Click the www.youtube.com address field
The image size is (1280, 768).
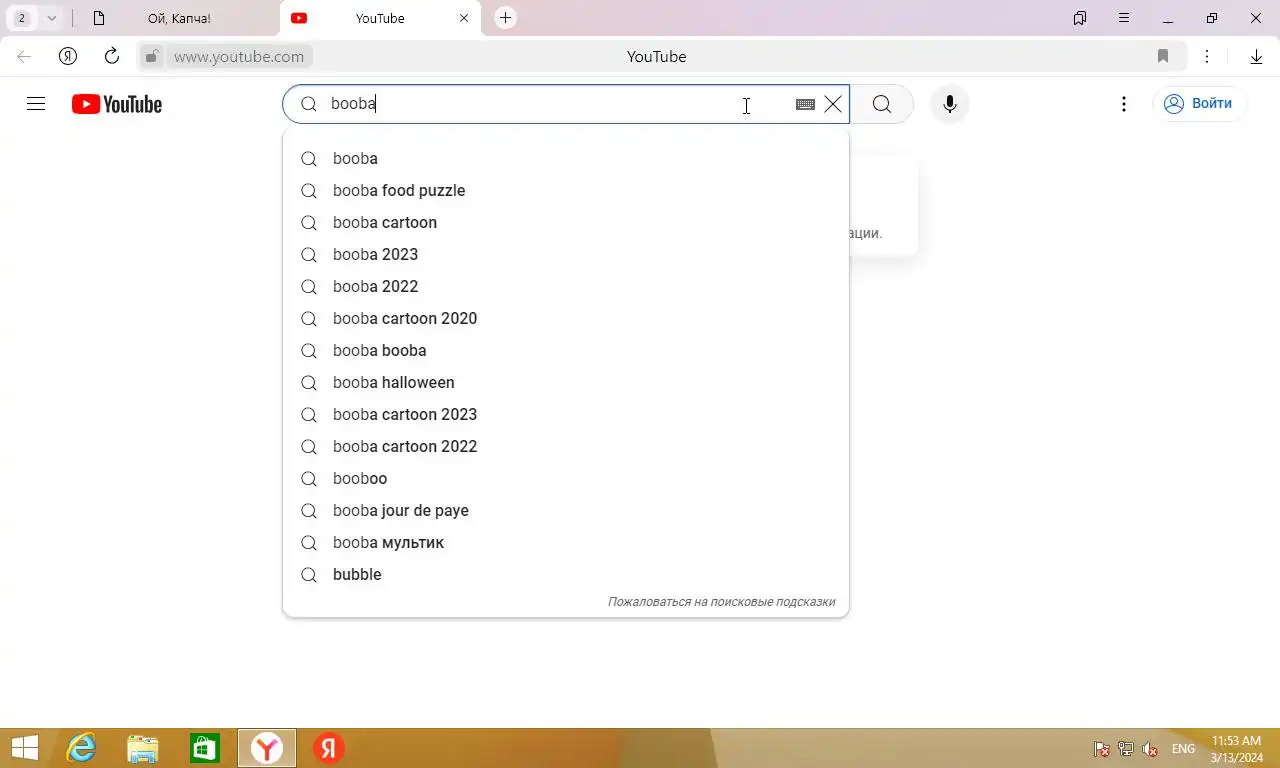click(x=239, y=57)
